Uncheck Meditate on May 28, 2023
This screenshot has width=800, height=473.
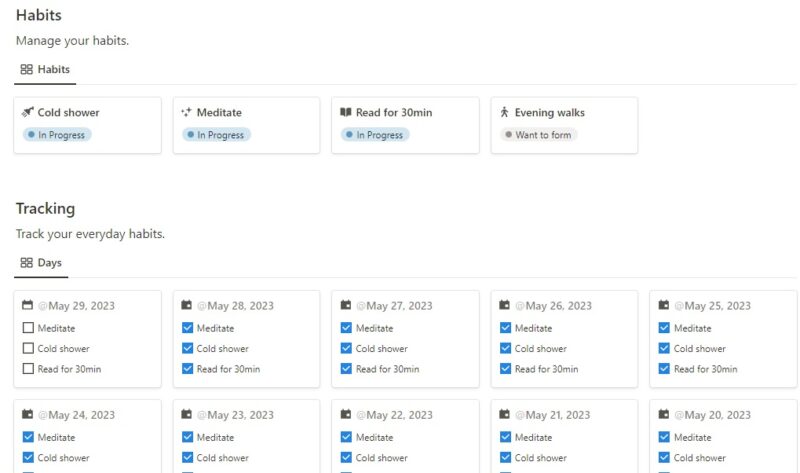[187, 328]
